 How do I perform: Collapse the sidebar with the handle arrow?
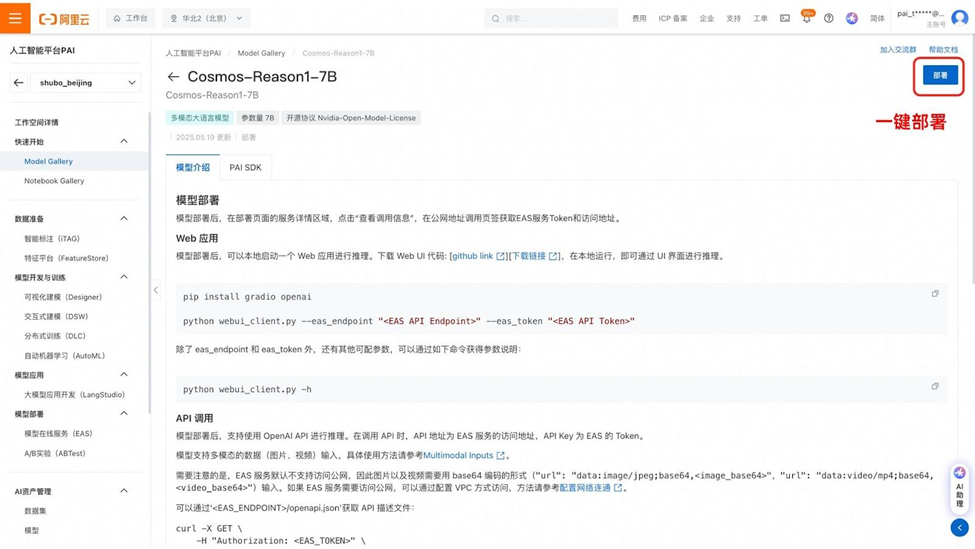pyautogui.click(x=155, y=290)
